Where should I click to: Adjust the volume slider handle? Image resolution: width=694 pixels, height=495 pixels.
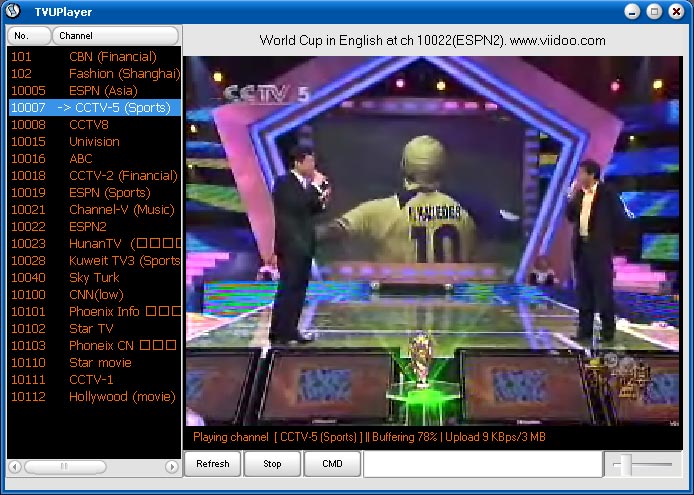(624, 464)
